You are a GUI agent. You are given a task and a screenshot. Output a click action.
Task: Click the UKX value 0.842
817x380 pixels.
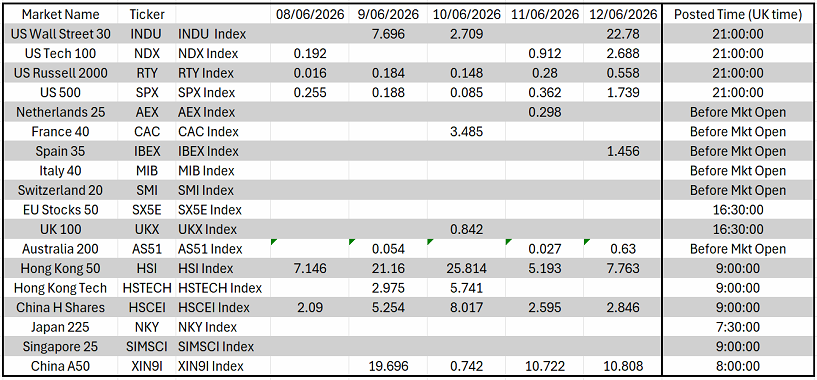tap(466, 230)
